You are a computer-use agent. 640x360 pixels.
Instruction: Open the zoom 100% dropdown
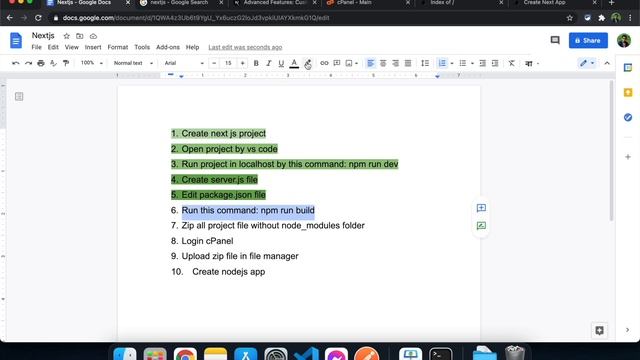tap(91, 63)
